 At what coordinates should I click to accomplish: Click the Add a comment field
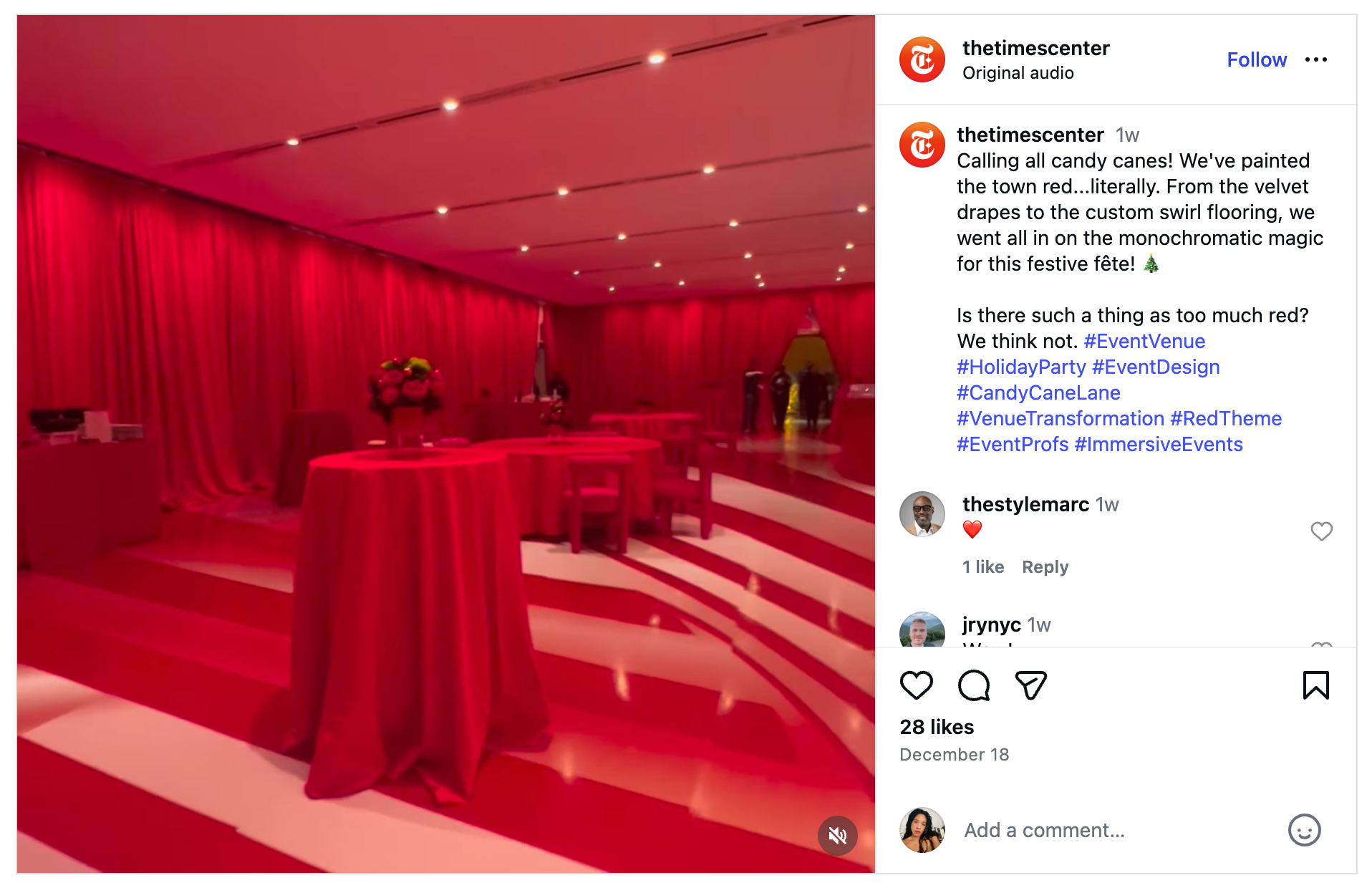pos(1117,830)
